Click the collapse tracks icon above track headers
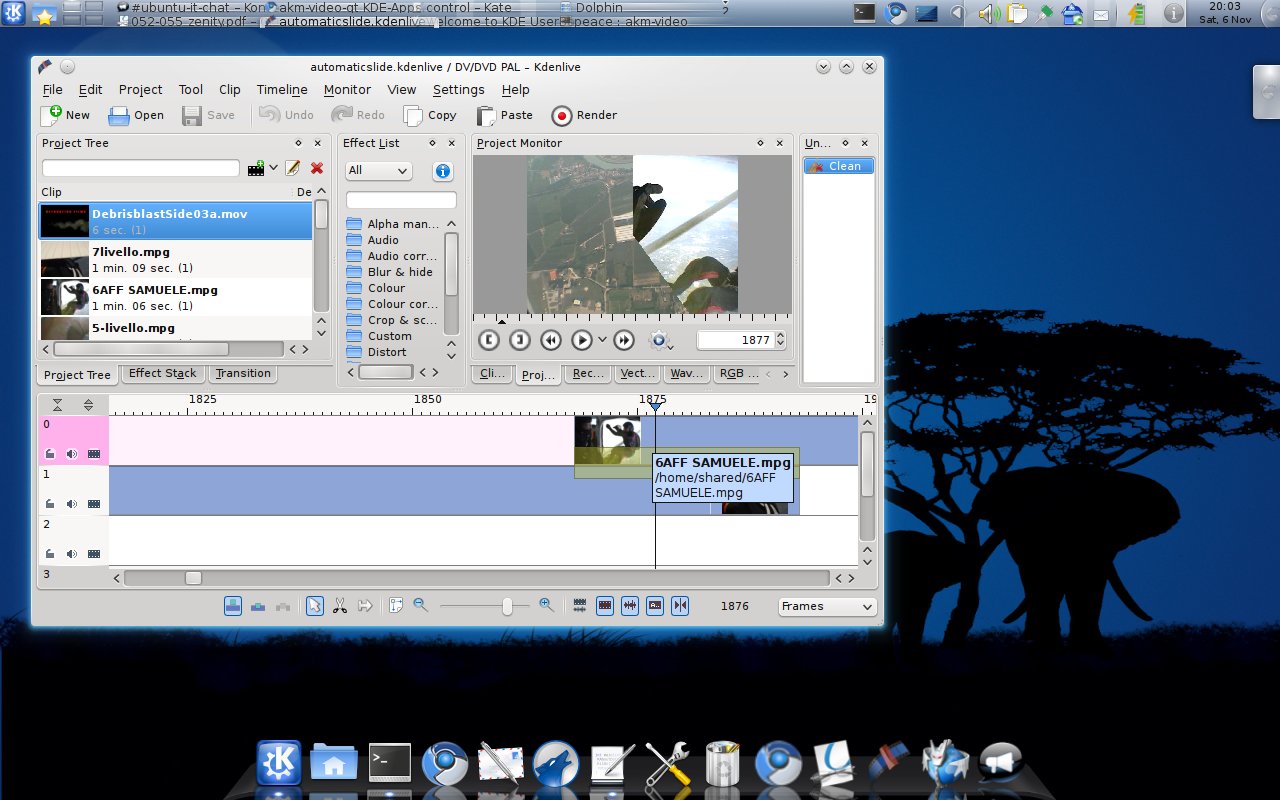Viewport: 1280px width, 800px height. [x=57, y=405]
